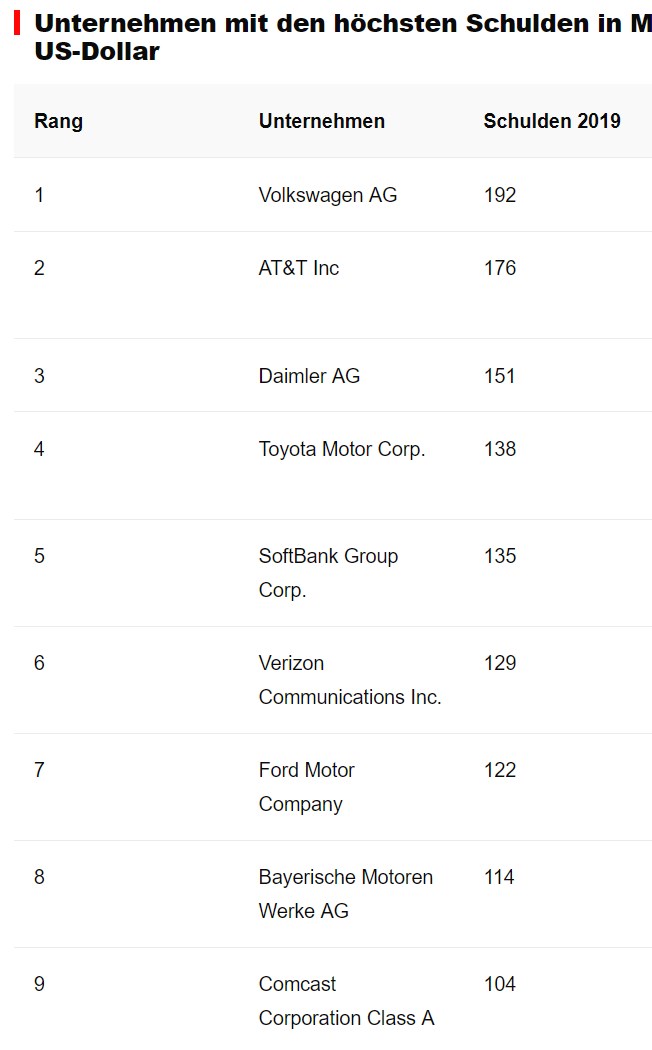
Task: Click rank number 8 in the table
Action: [39, 877]
